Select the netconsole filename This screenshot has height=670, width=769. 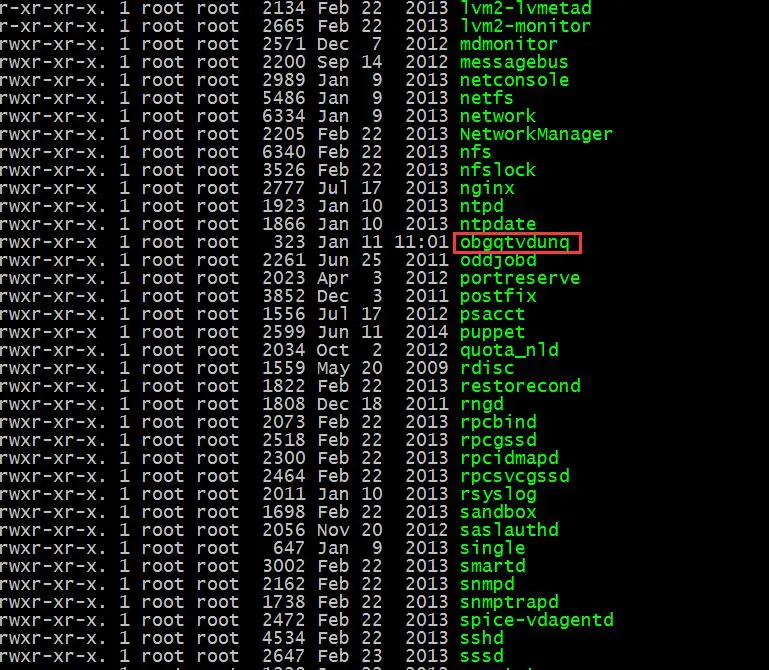(514, 80)
